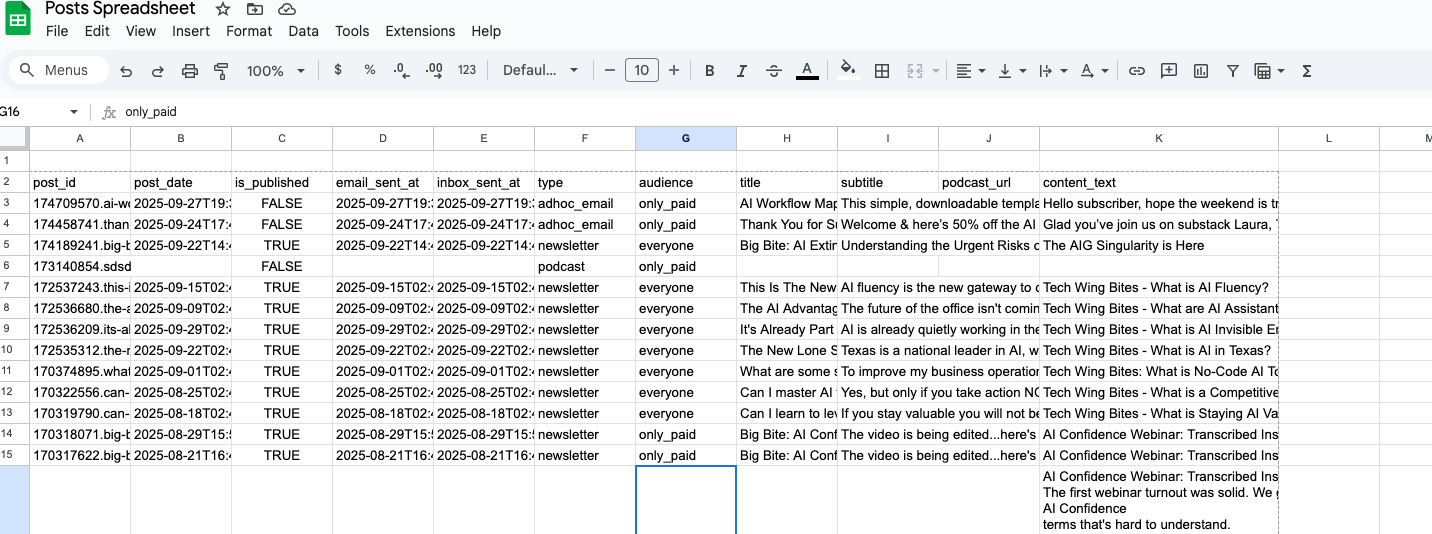
Task: Click the select all corner box
Action: [15, 139]
